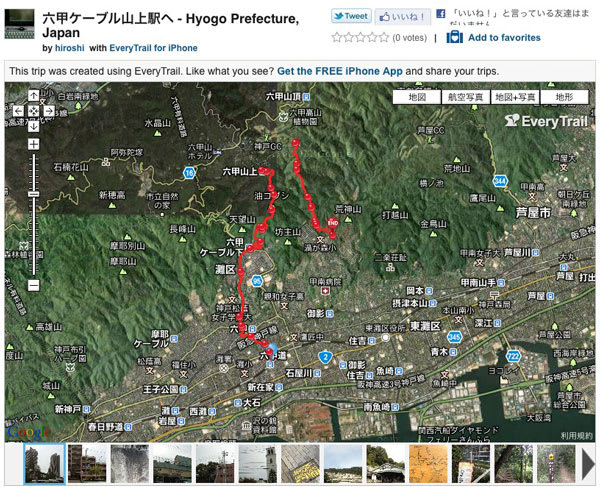The width and height of the screenshot is (600, 487).
Task: Open the second photo thumbnail with apartment building
Action: pos(87,464)
